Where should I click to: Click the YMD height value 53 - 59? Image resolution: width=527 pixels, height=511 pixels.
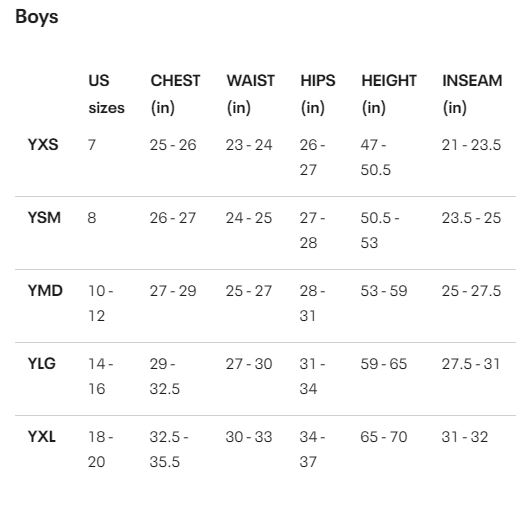coord(384,291)
